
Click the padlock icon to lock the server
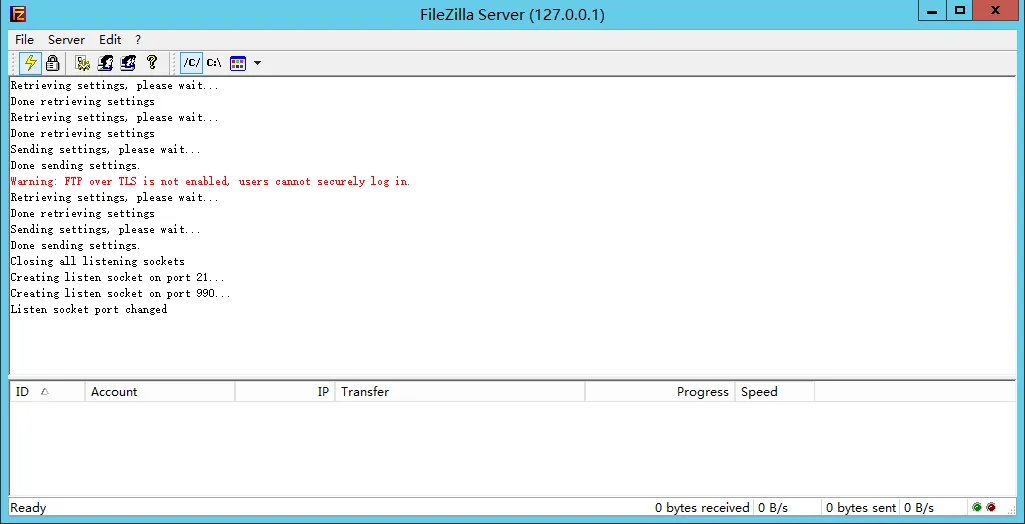click(53, 63)
